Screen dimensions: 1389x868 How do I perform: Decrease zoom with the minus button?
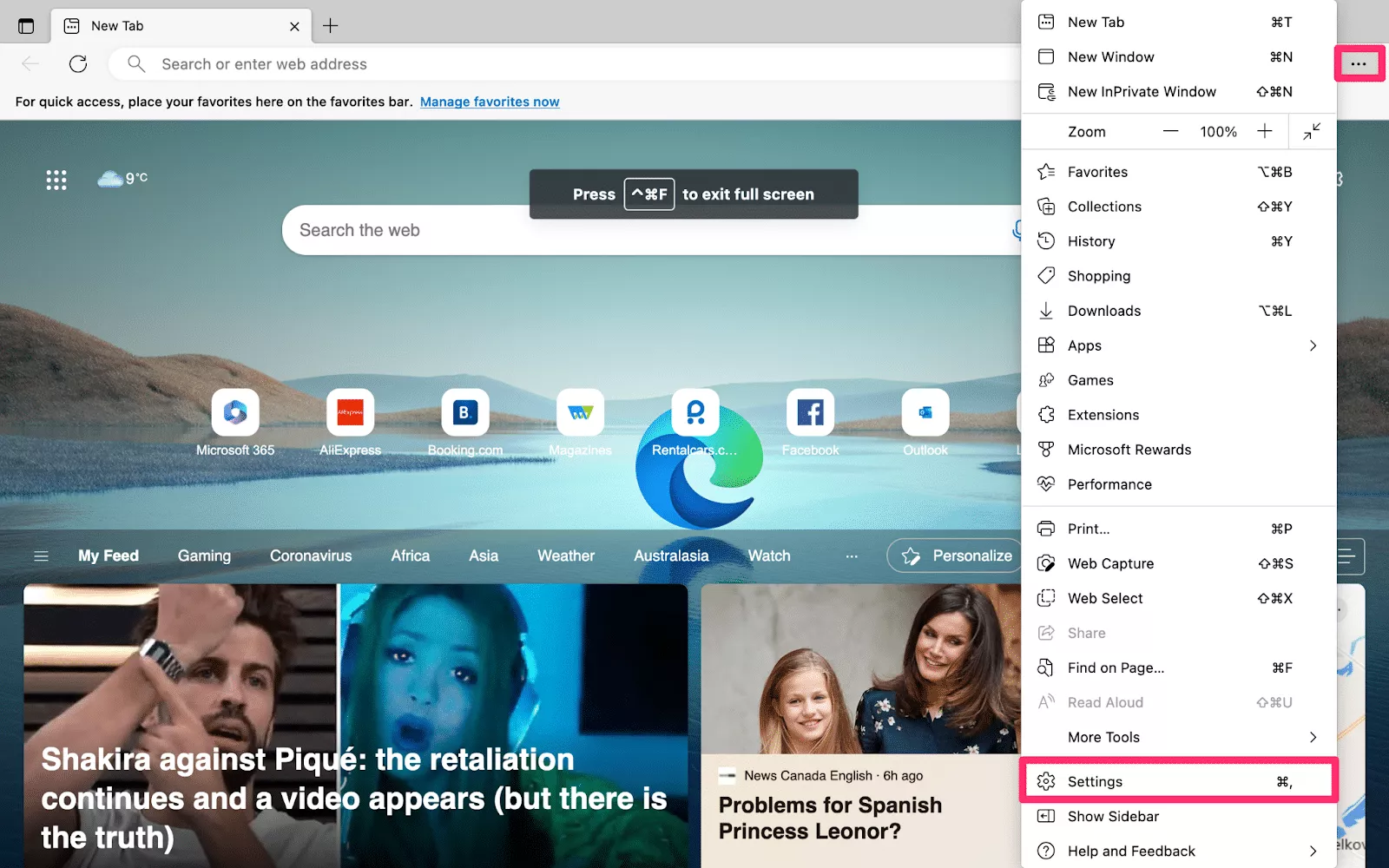click(1170, 131)
